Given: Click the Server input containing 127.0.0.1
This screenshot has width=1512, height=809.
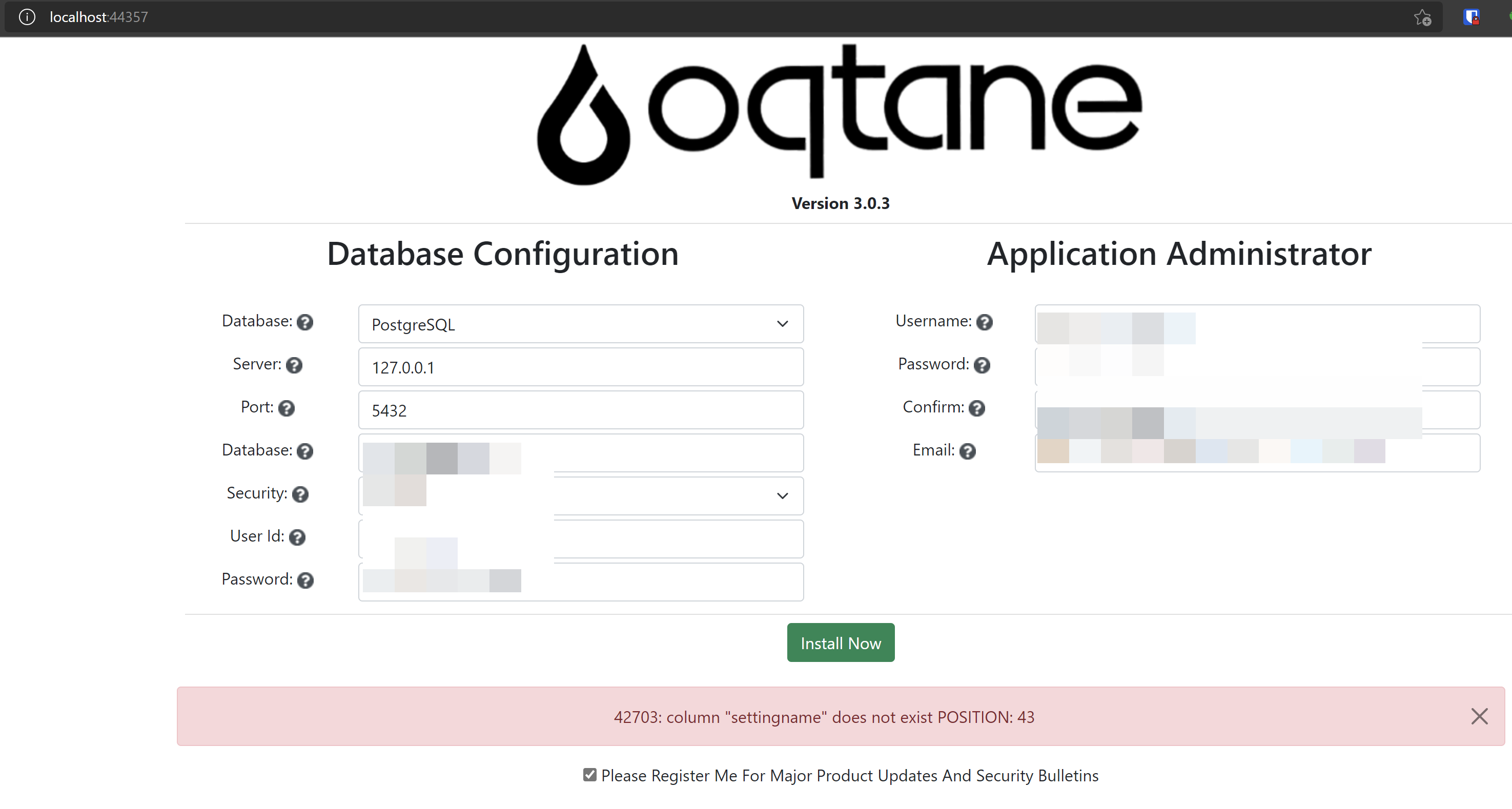Looking at the screenshot, I should pyautogui.click(x=581, y=367).
